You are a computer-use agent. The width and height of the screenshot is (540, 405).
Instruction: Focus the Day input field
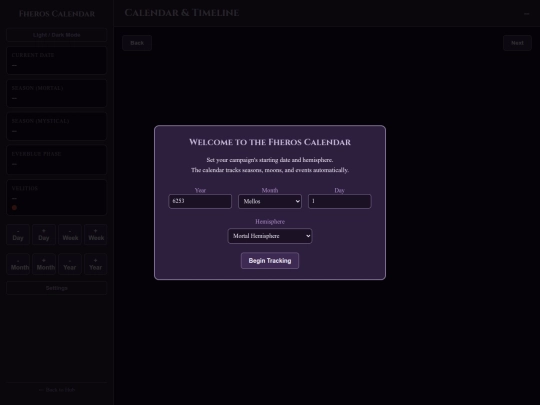tap(340, 201)
